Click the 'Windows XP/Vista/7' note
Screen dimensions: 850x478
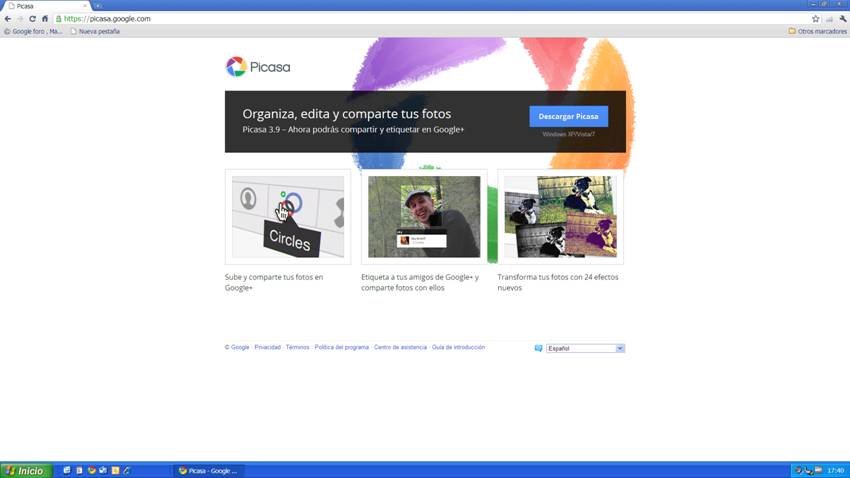pyautogui.click(x=569, y=134)
